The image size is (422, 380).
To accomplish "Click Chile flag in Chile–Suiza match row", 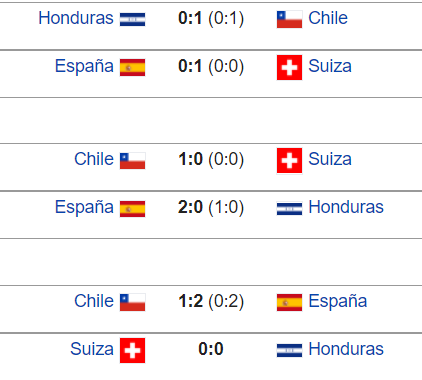I will [132, 161].
